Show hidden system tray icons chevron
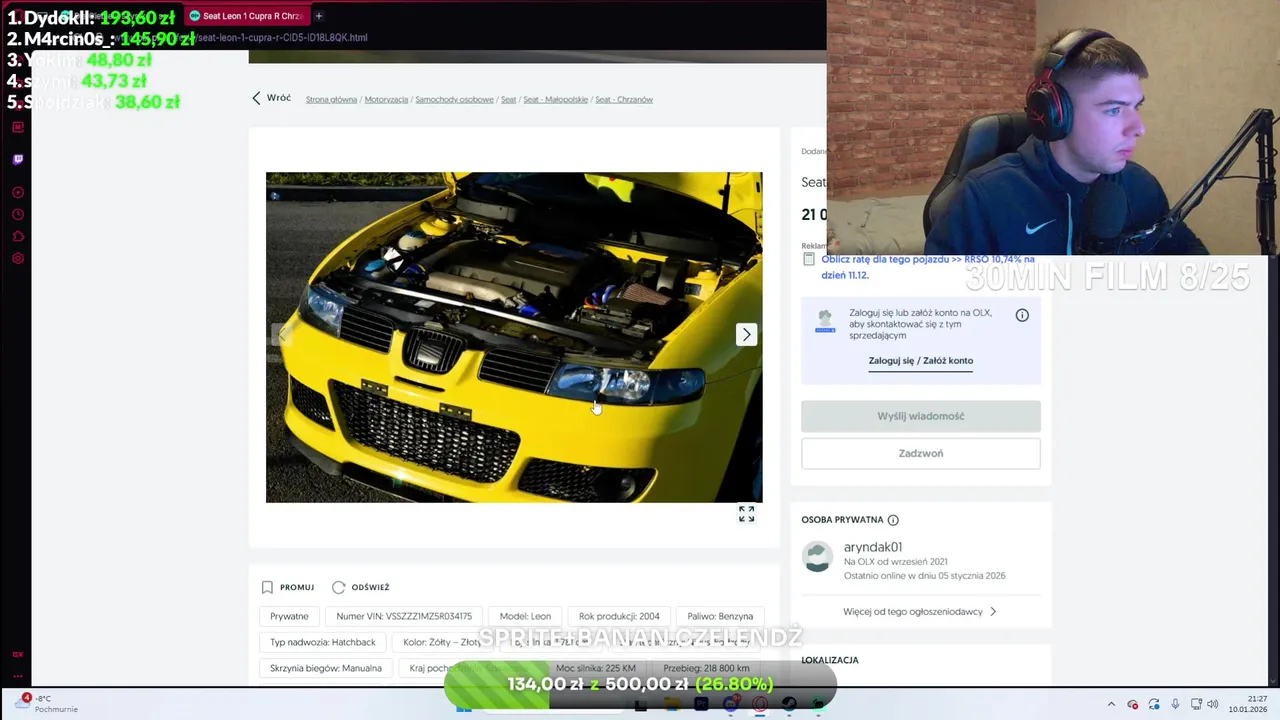This screenshot has height=720, width=1280. [1111, 704]
